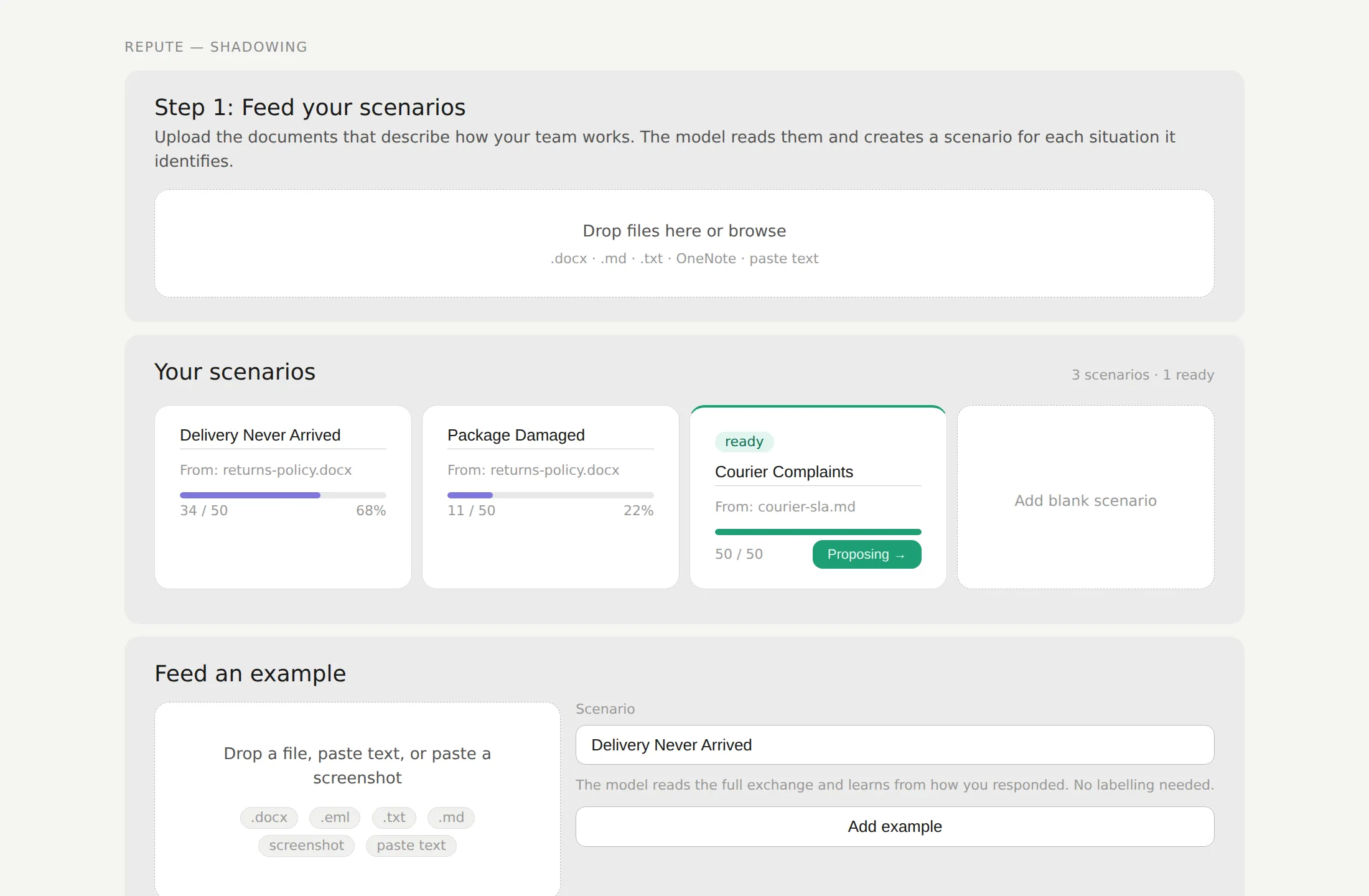
Task: Click the Package Damaged progress bar
Action: [551, 495]
